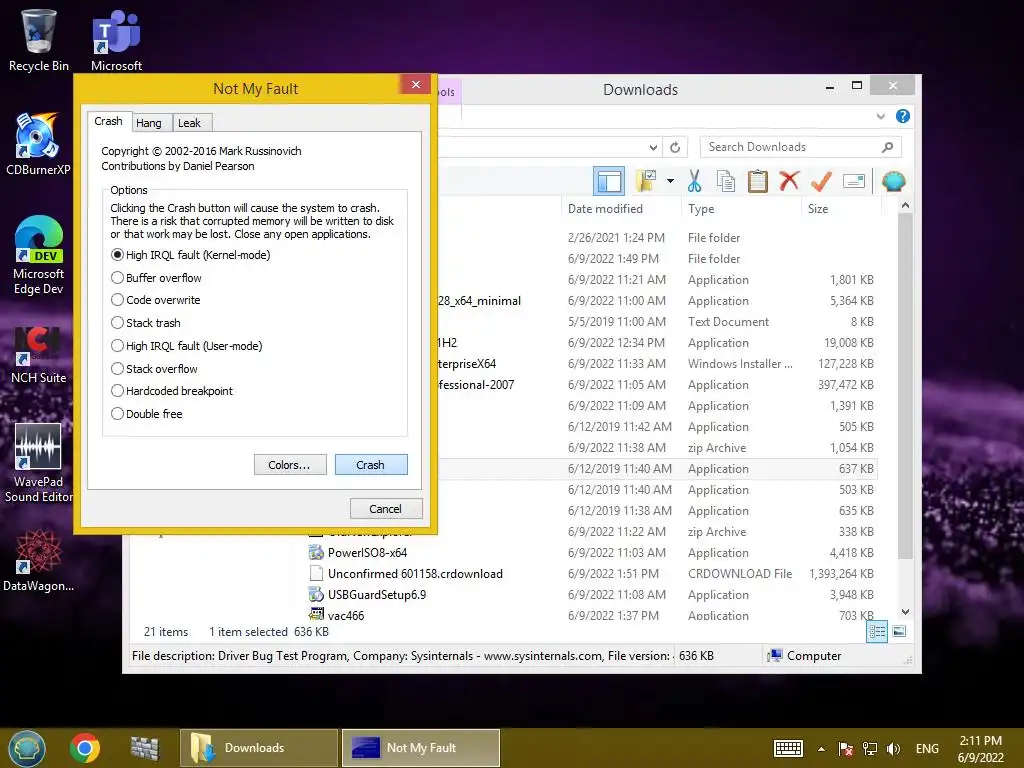Screen dimensions: 1024x768
Task: Click the orange checkmark Properties icon
Action: pos(821,180)
